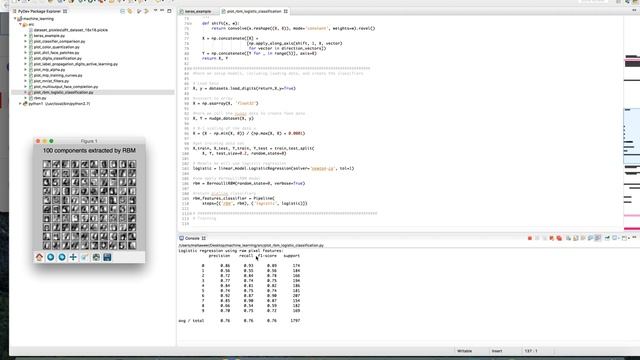640x360 pixels.
Task: Minimize the Console panel
Action: (634, 238)
